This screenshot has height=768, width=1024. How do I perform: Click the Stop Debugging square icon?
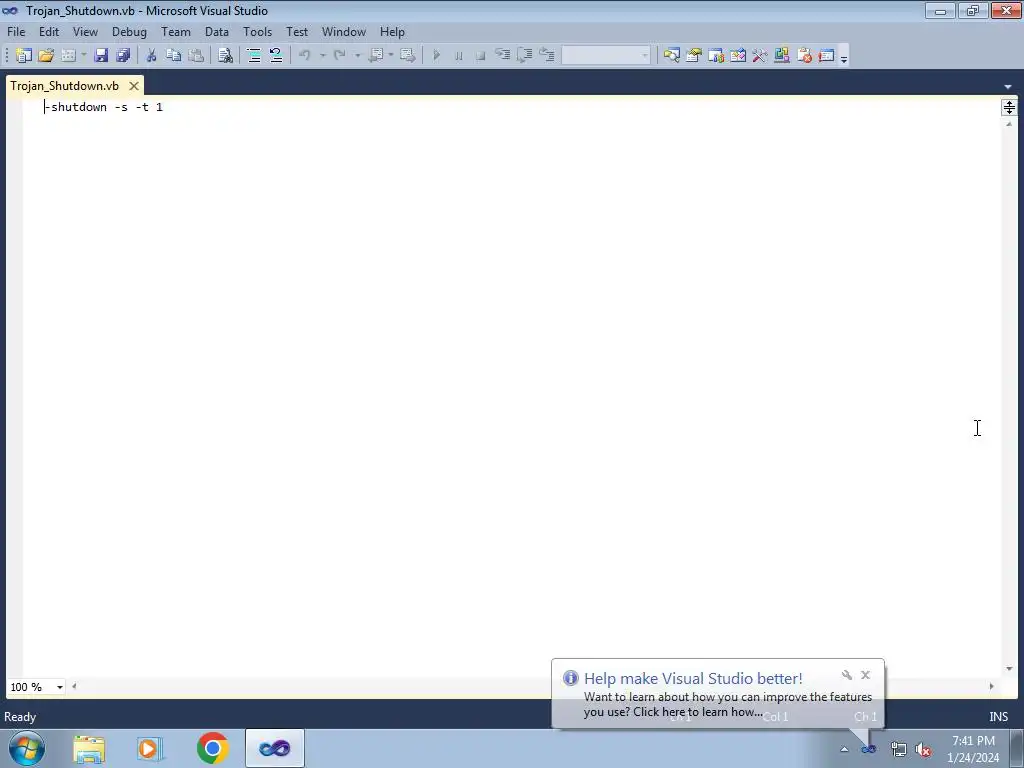click(x=481, y=56)
